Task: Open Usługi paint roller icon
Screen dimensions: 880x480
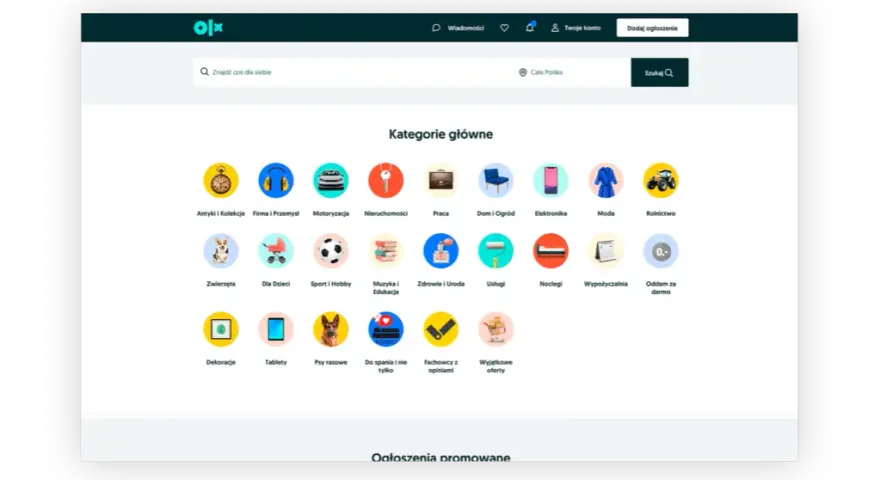Action: [x=496, y=251]
